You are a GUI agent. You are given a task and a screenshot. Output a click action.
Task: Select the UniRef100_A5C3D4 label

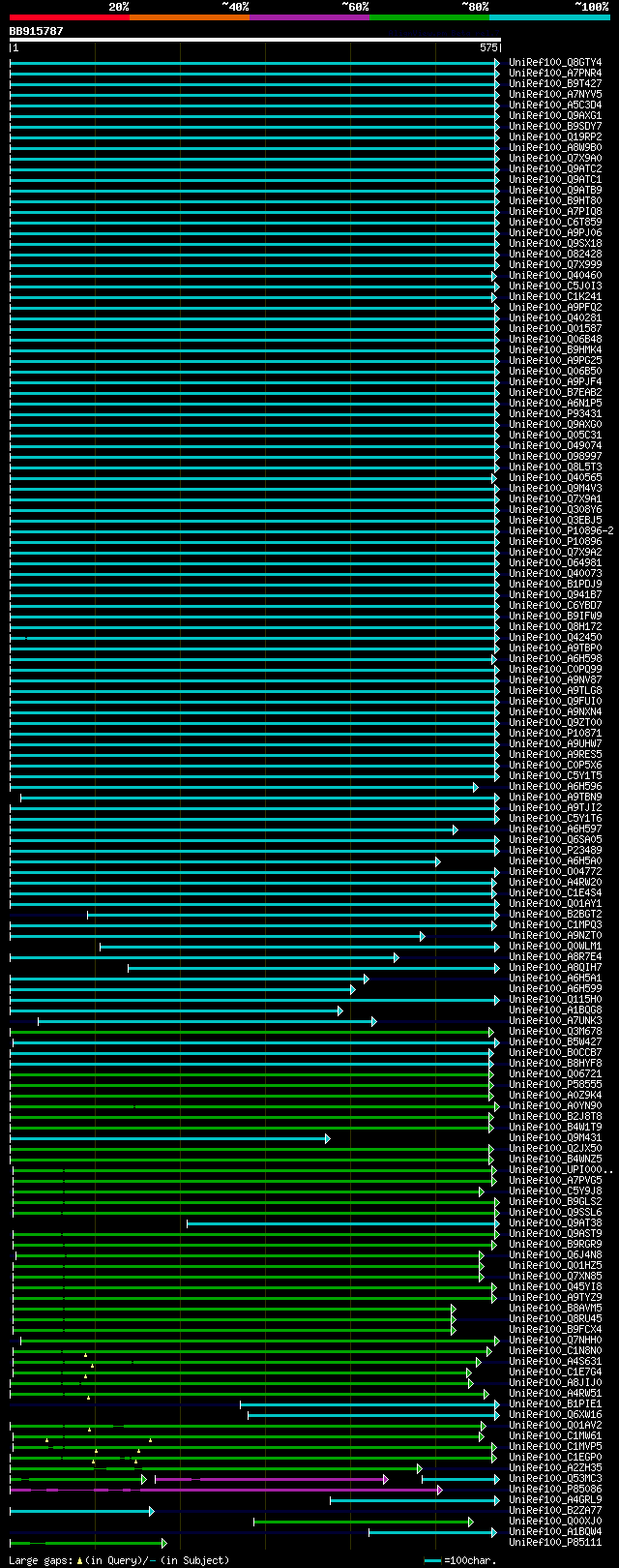[555, 105]
